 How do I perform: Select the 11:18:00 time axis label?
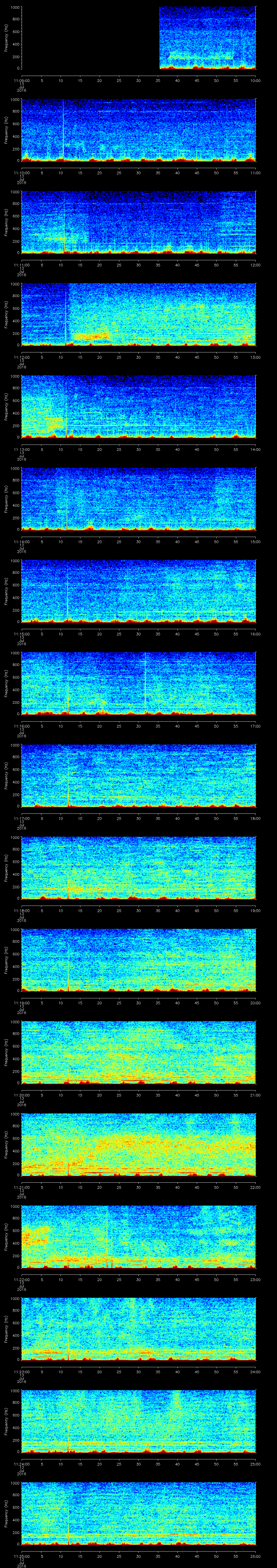point(22,910)
